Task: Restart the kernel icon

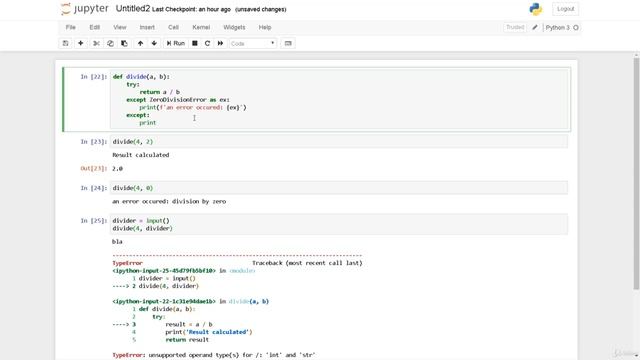Action: tap(207, 43)
